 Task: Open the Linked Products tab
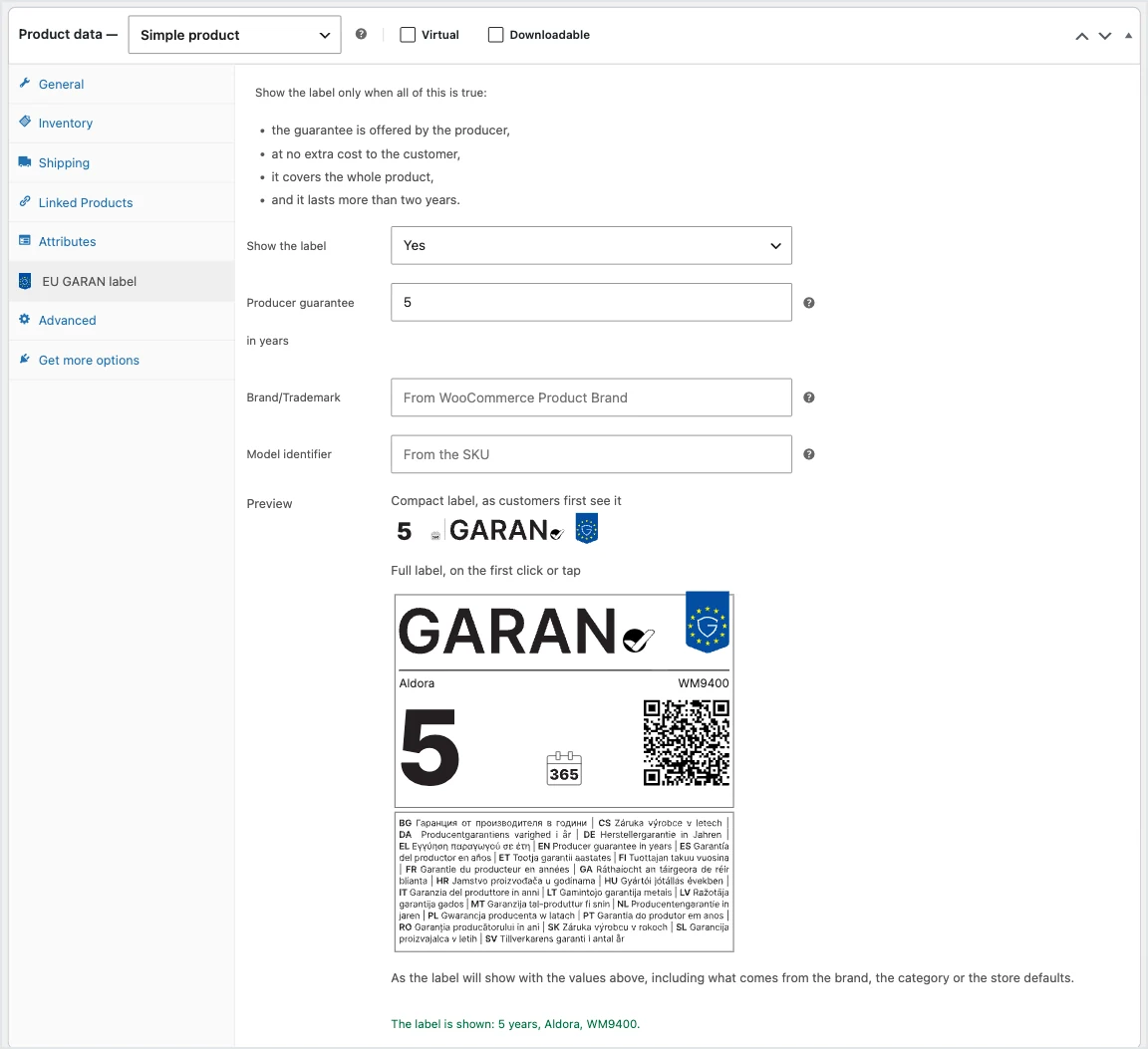tap(122, 202)
